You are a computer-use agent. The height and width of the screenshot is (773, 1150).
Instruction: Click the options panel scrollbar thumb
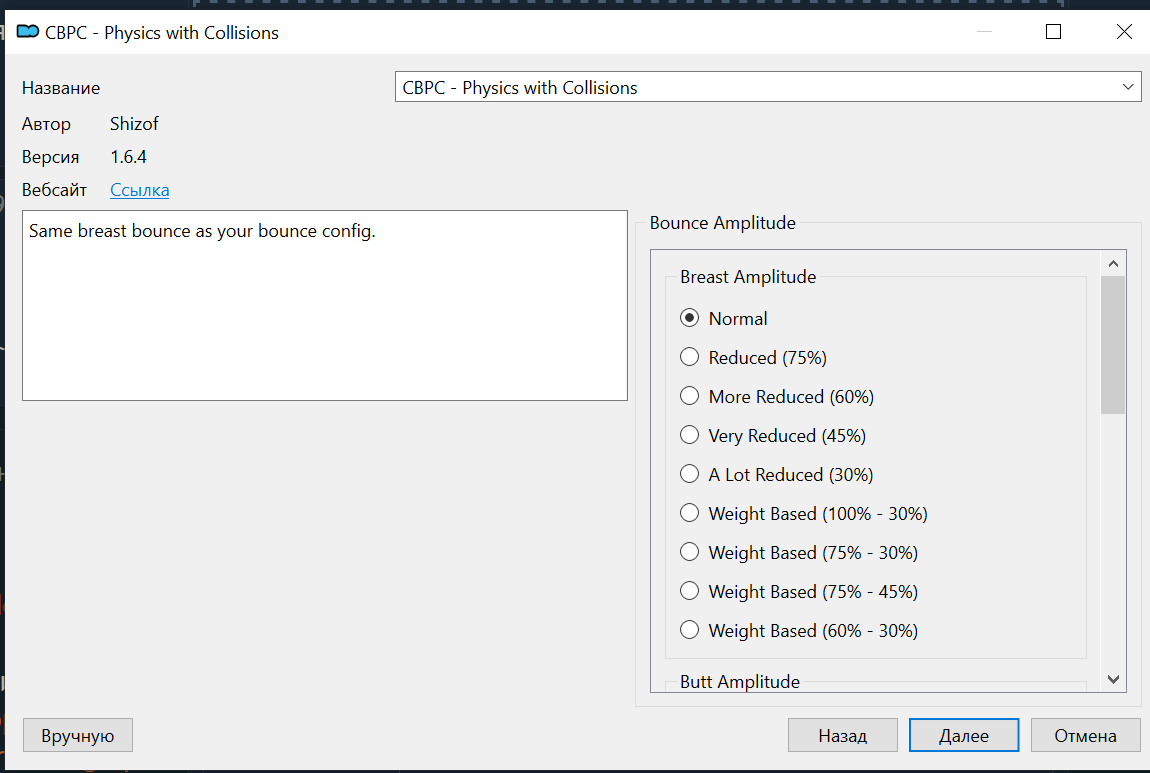click(x=1113, y=345)
